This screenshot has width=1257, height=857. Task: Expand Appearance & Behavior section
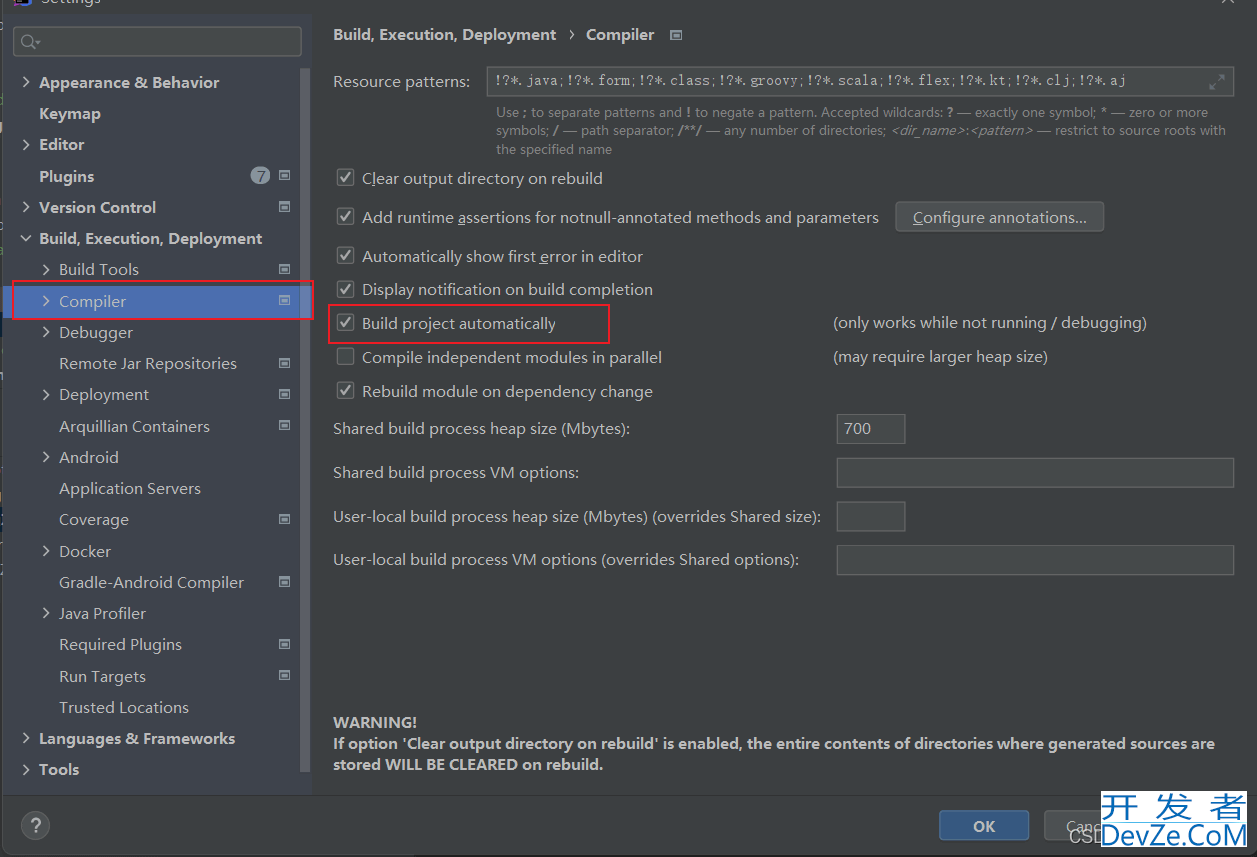[26, 82]
